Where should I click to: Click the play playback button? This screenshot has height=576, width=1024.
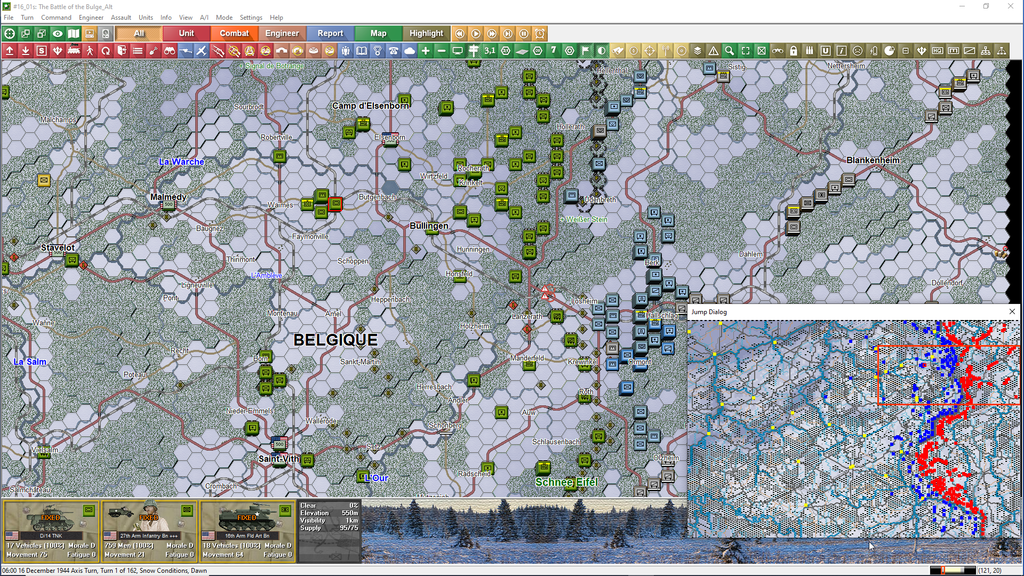(475, 33)
